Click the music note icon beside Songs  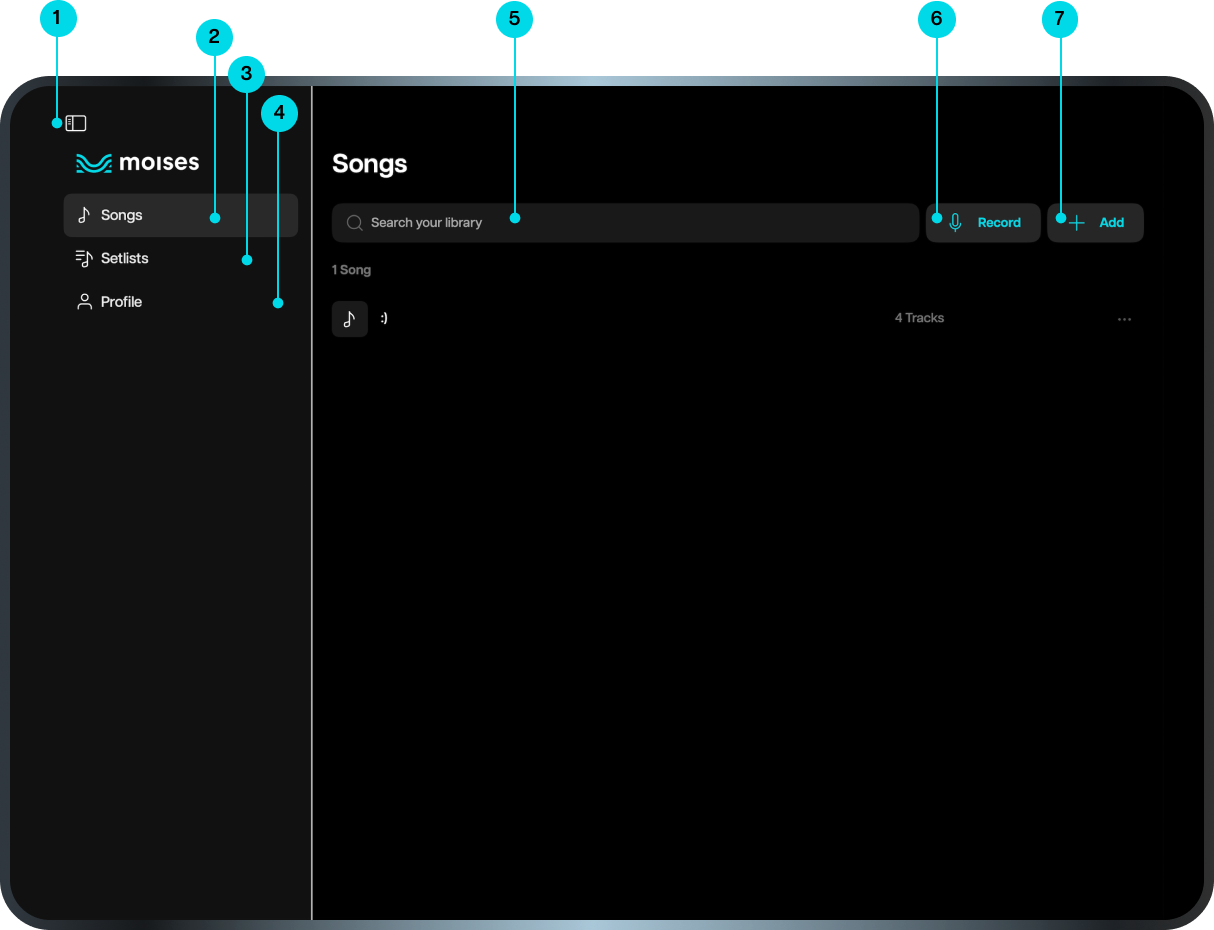coord(84,215)
